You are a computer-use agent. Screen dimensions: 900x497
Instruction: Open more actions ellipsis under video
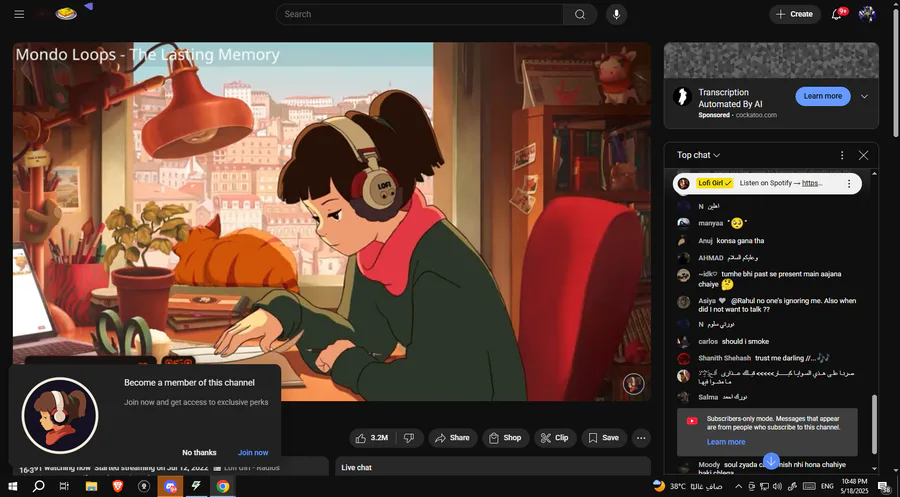point(641,438)
